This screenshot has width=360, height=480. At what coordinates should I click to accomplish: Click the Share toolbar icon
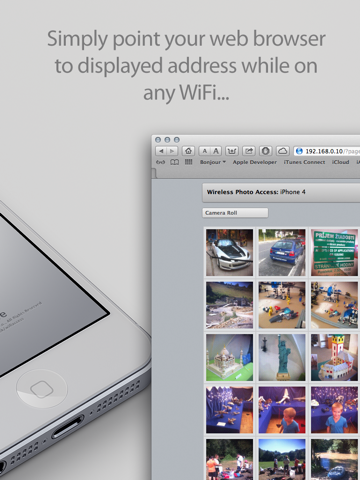click(x=249, y=151)
